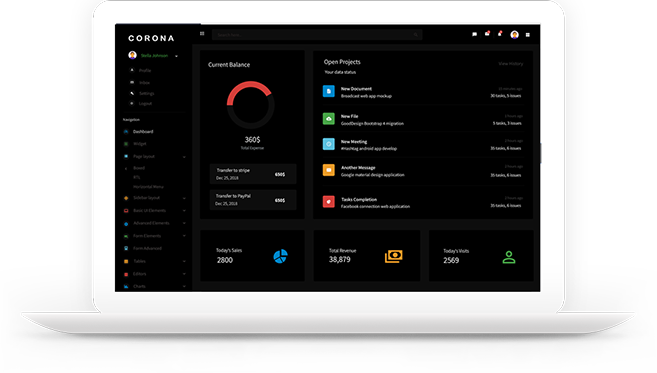Click the blue pie chart icon in Today's Sales
Image resolution: width=657 pixels, height=373 pixels.
pyautogui.click(x=280, y=256)
